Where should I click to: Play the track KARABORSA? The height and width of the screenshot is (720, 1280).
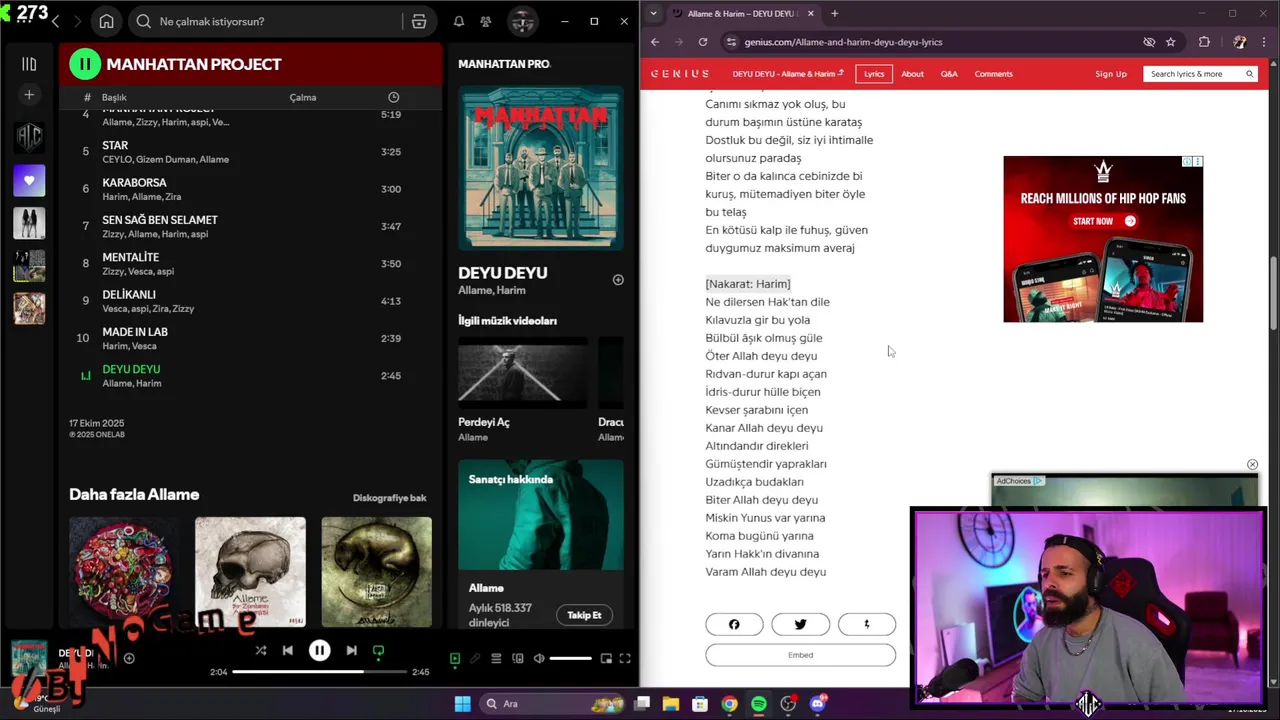click(x=250, y=189)
